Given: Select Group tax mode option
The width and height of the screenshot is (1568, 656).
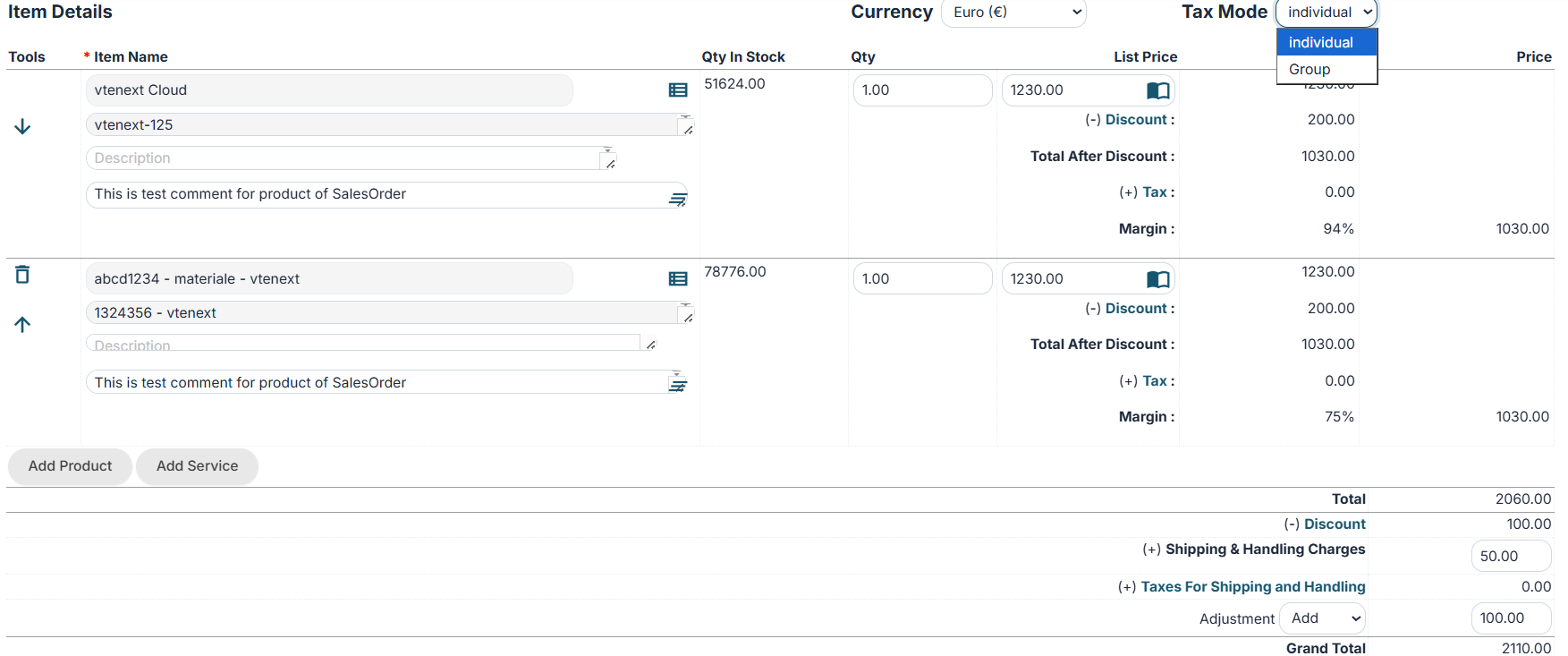Looking at the screenshot, I should [1327, 69].
